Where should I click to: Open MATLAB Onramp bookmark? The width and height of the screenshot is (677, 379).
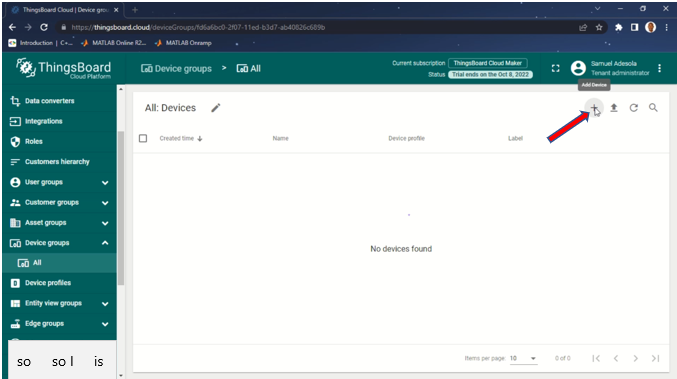pos(183,43)
